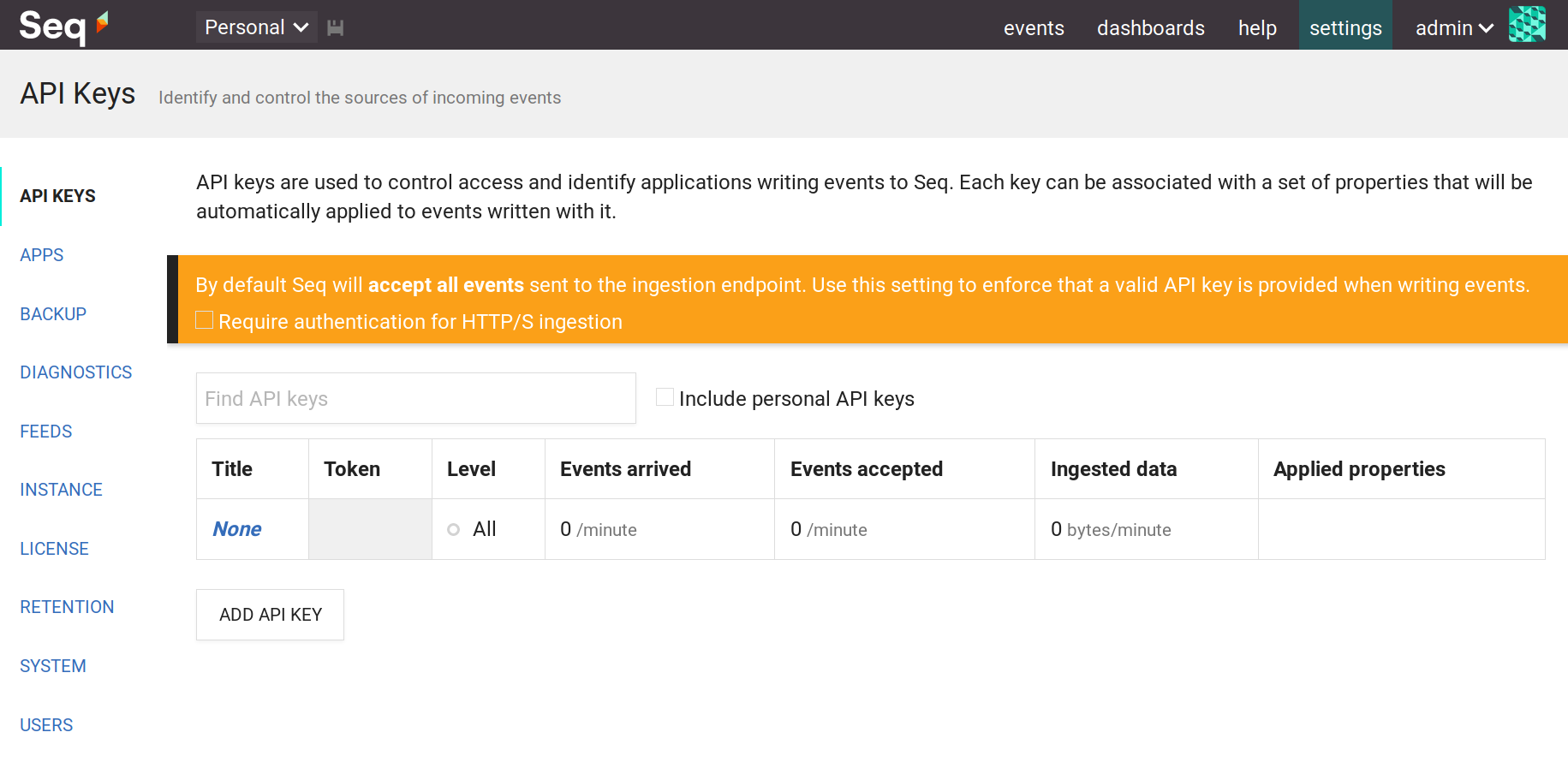Click the 0 bytes/minute cell

pos(1146,529)
